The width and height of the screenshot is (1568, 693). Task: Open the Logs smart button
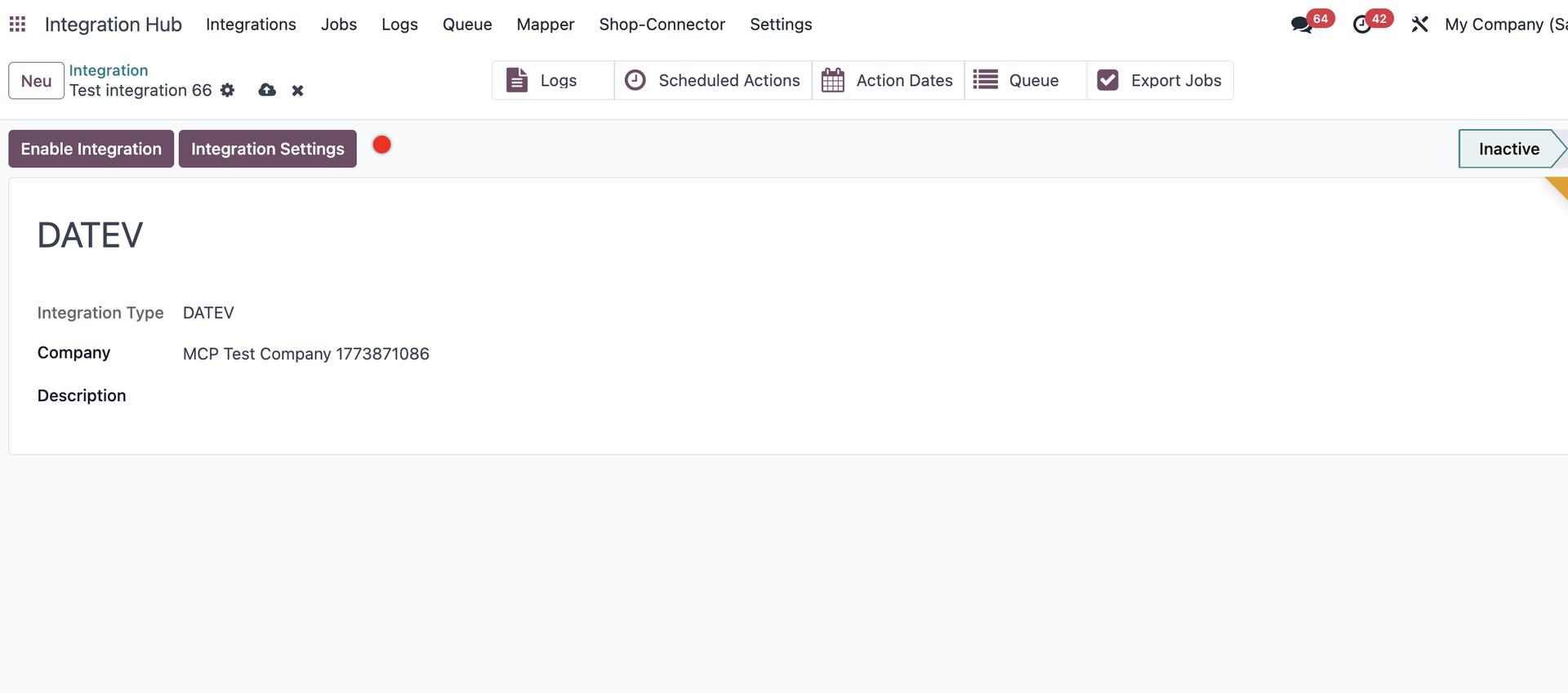(553, 80)
